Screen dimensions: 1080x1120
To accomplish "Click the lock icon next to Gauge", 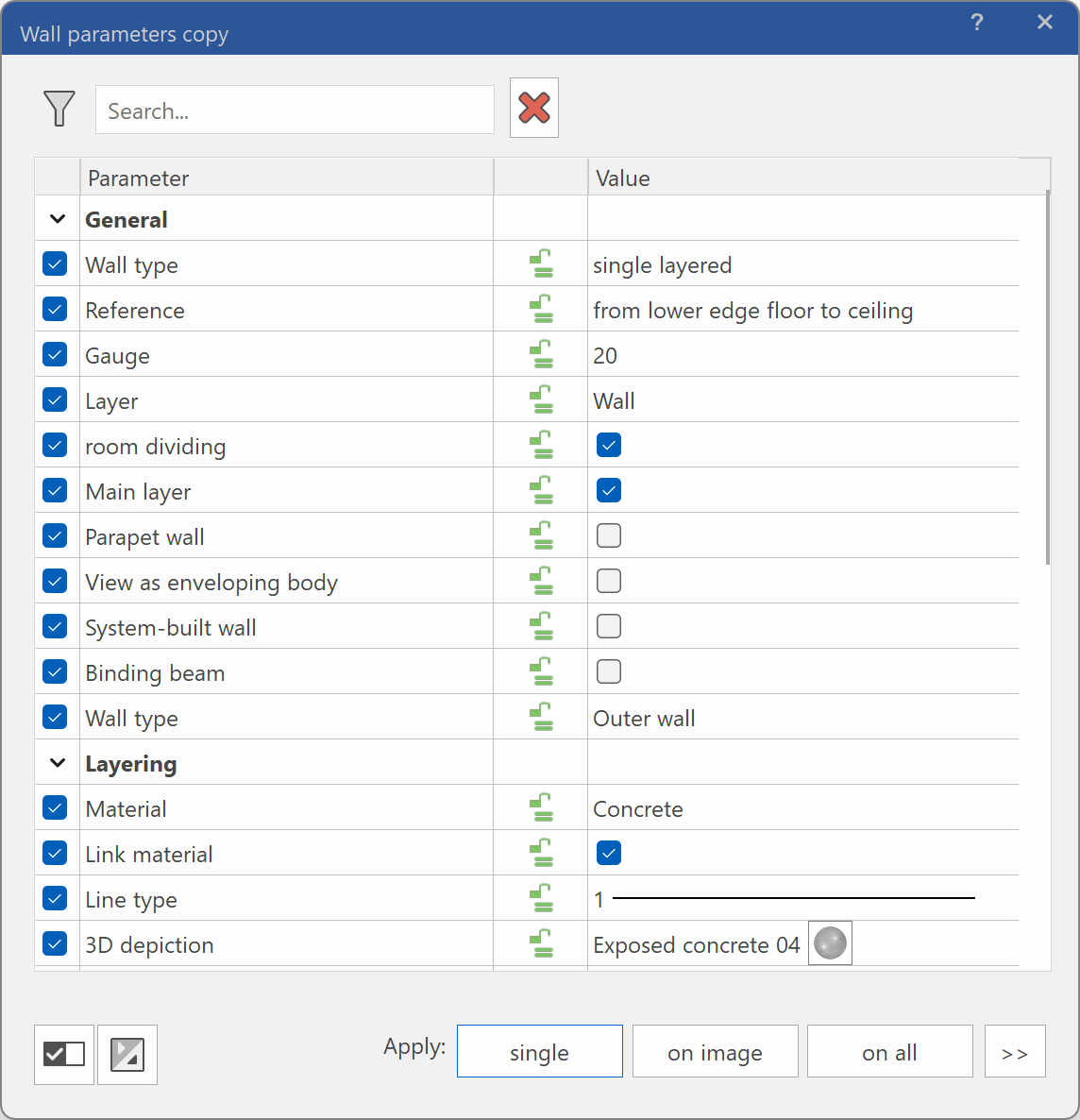I will pos(540,354).
